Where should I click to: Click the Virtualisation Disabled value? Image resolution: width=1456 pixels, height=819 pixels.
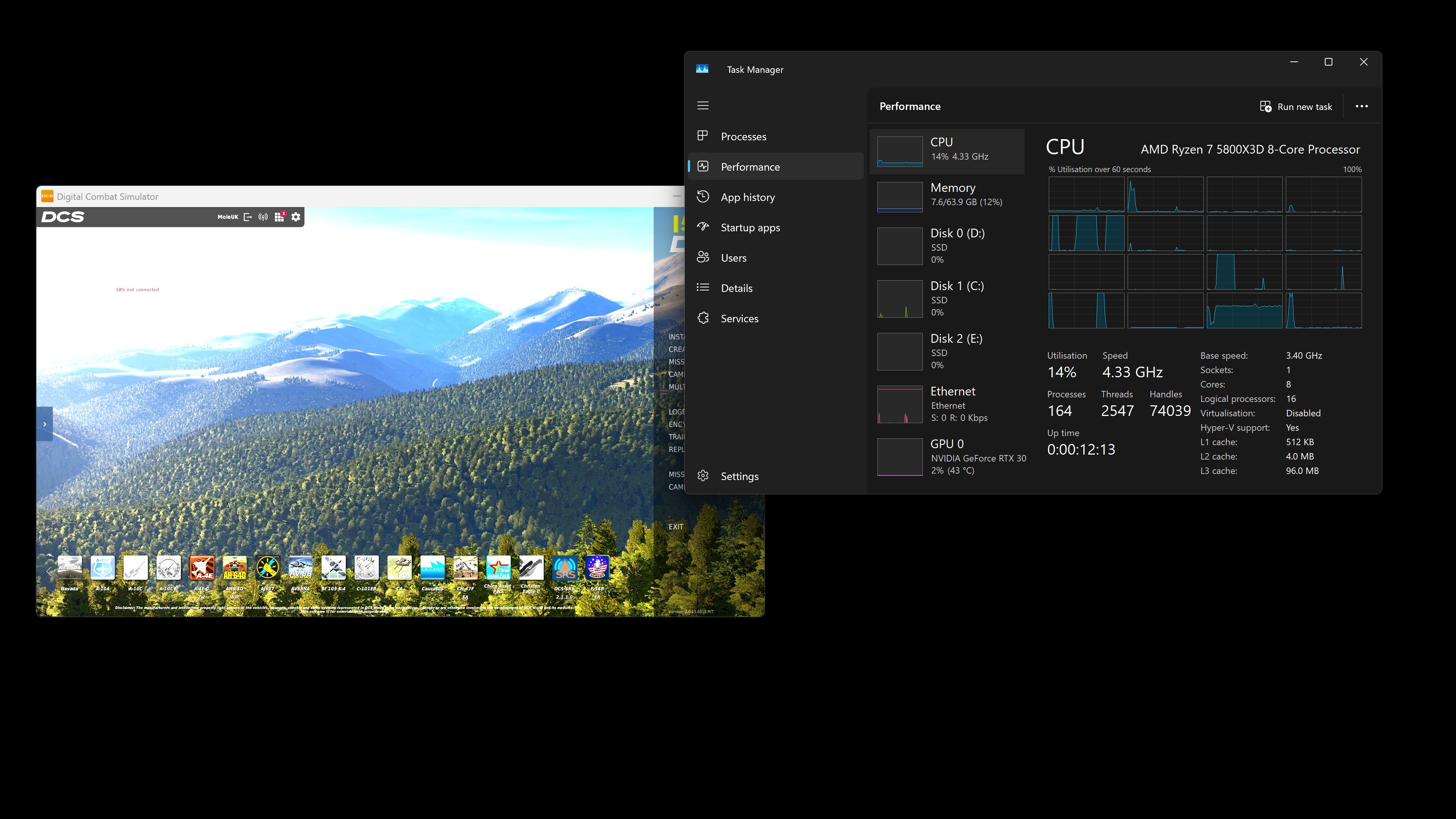(1304, 413)
